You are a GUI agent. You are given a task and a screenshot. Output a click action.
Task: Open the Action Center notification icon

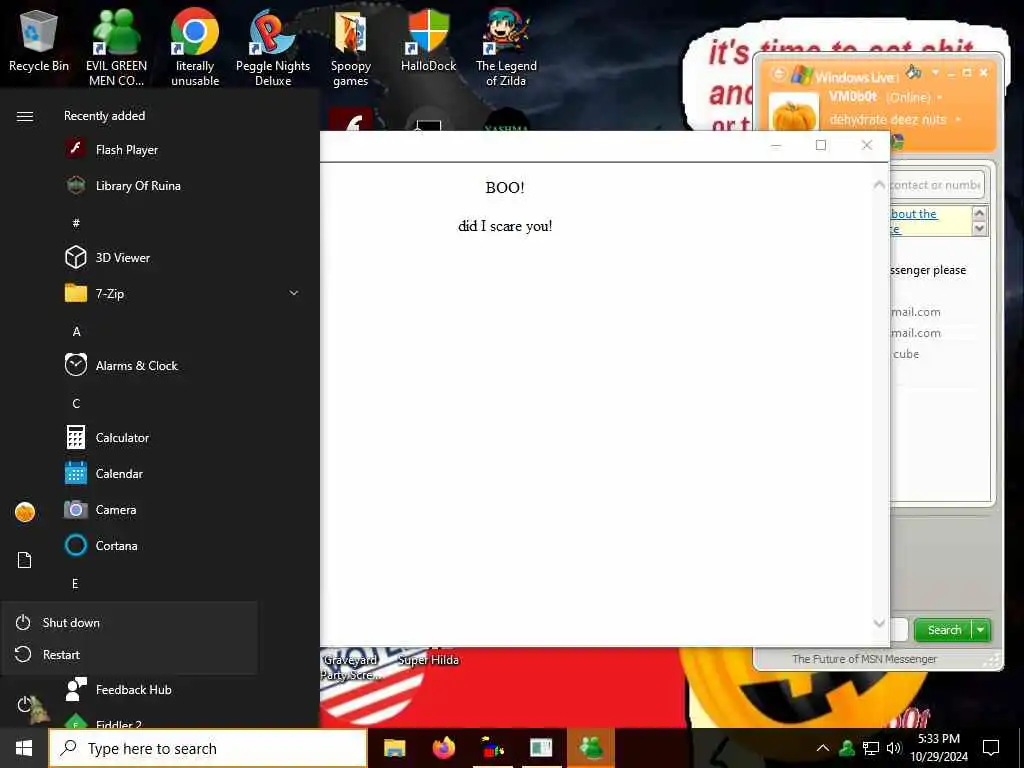pos(991,748)
